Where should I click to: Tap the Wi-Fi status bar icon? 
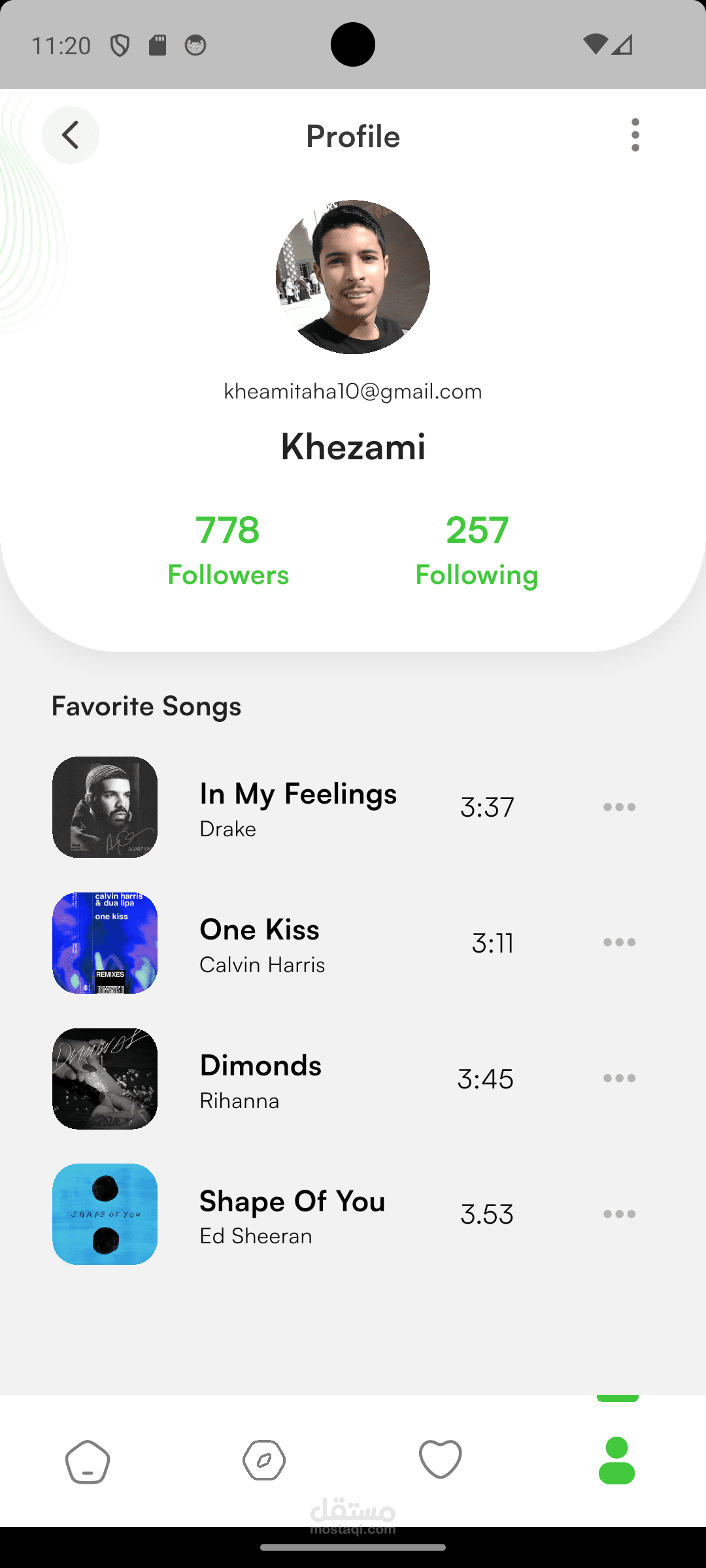point(594,44)
